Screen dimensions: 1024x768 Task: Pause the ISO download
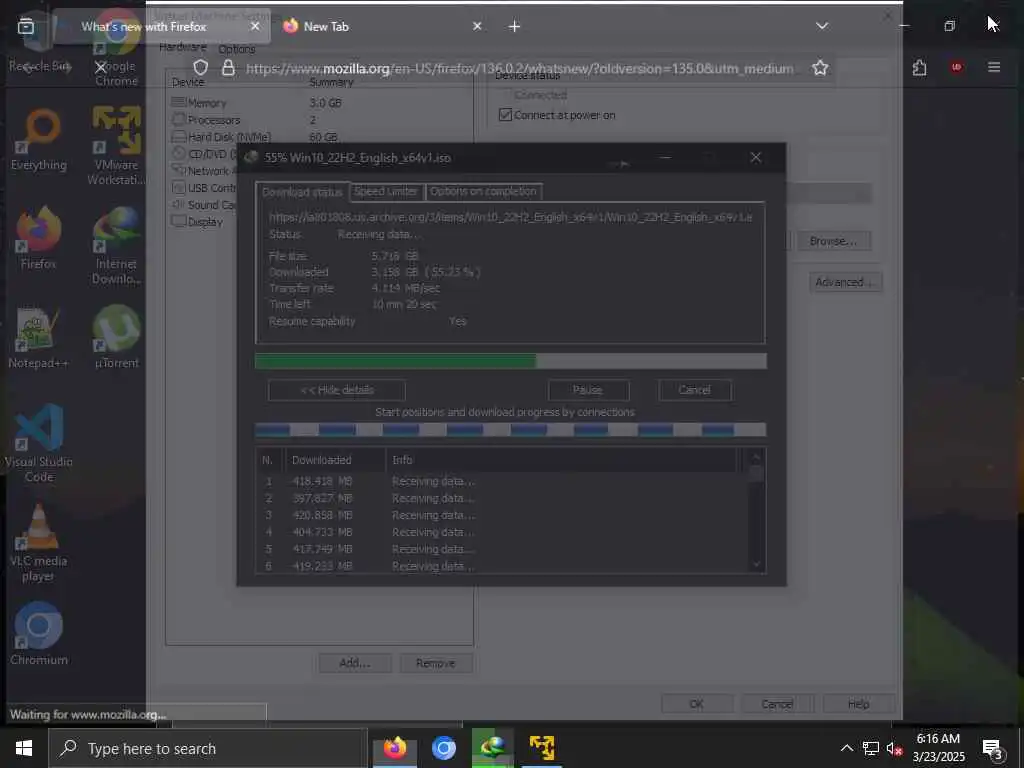click(x=588, y=390)
